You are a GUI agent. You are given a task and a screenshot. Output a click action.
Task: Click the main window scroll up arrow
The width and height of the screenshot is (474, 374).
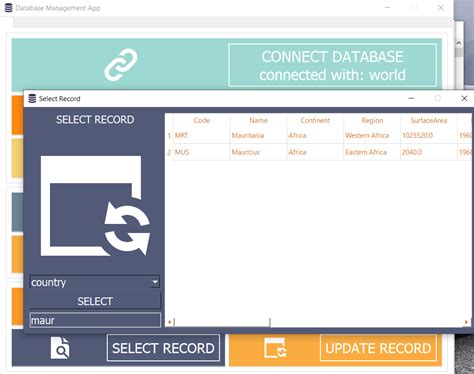(459, 43)
